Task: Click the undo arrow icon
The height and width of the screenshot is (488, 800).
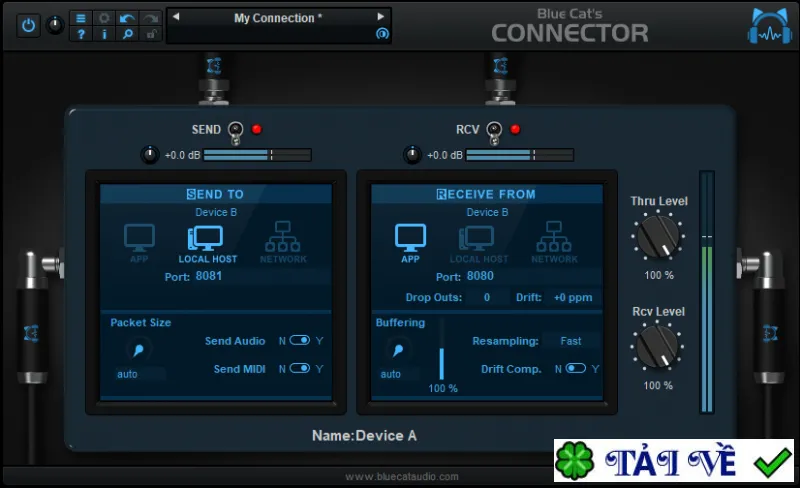Action: (127, 18)
